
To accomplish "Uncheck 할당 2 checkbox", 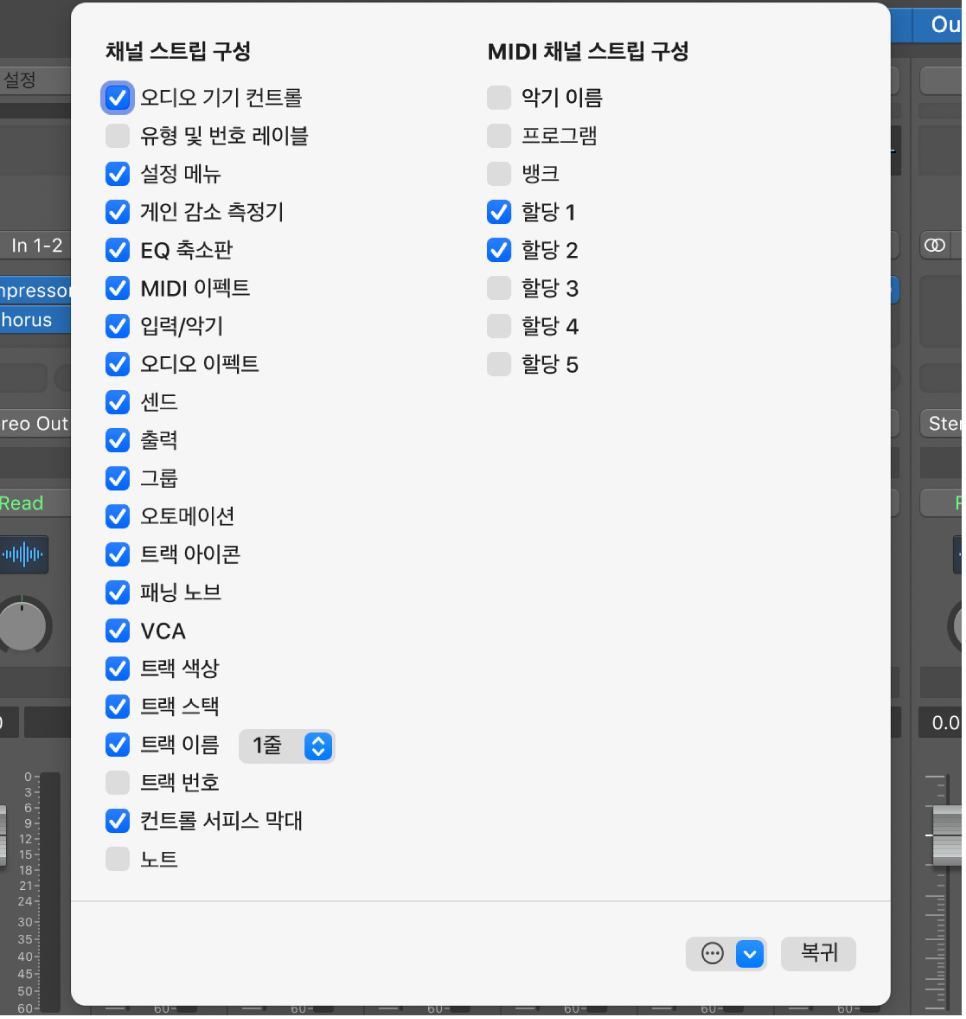I will [499, 250].
